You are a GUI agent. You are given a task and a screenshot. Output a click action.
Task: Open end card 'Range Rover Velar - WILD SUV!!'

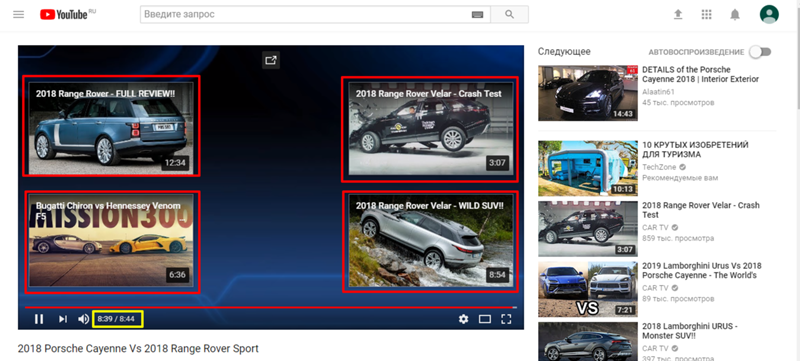pos(430,241)
